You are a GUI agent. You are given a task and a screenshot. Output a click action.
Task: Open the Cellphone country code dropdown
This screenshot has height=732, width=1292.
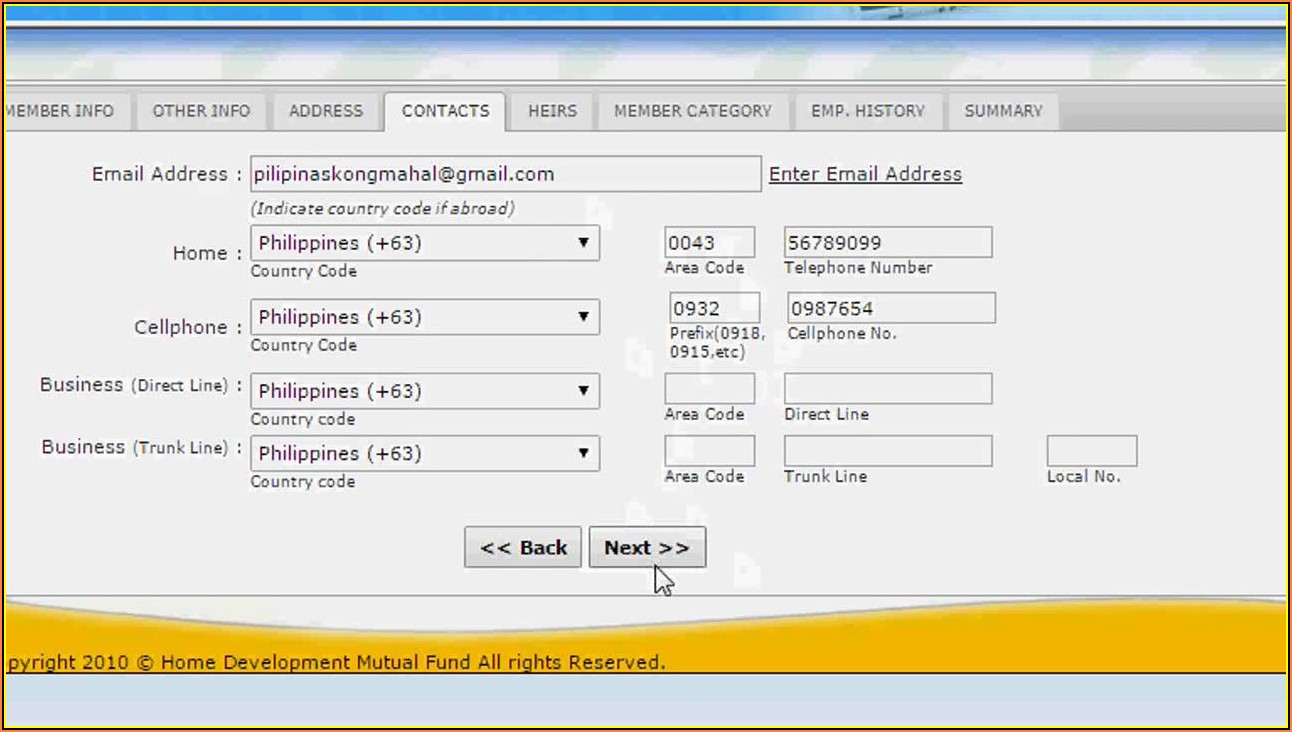tap(425, 317)
